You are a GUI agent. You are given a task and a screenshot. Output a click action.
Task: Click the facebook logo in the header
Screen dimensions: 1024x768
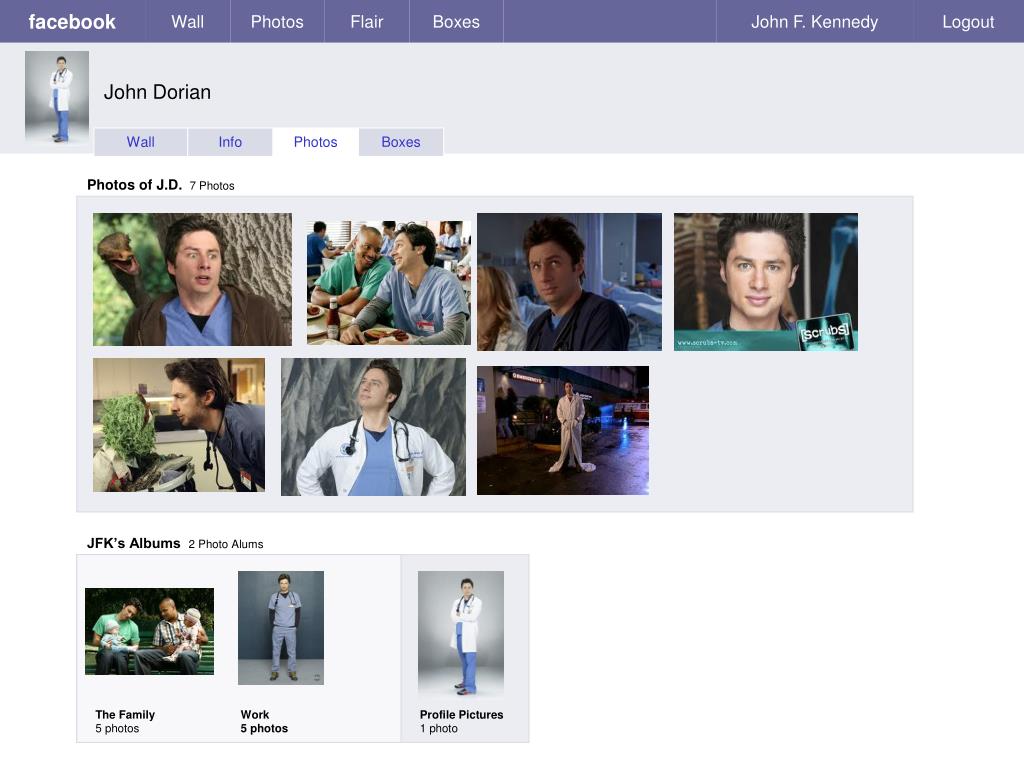tap(72, 22)
